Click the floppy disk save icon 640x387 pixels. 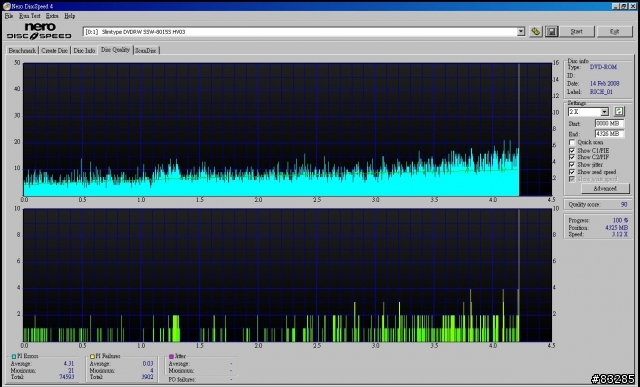(551, 31)
